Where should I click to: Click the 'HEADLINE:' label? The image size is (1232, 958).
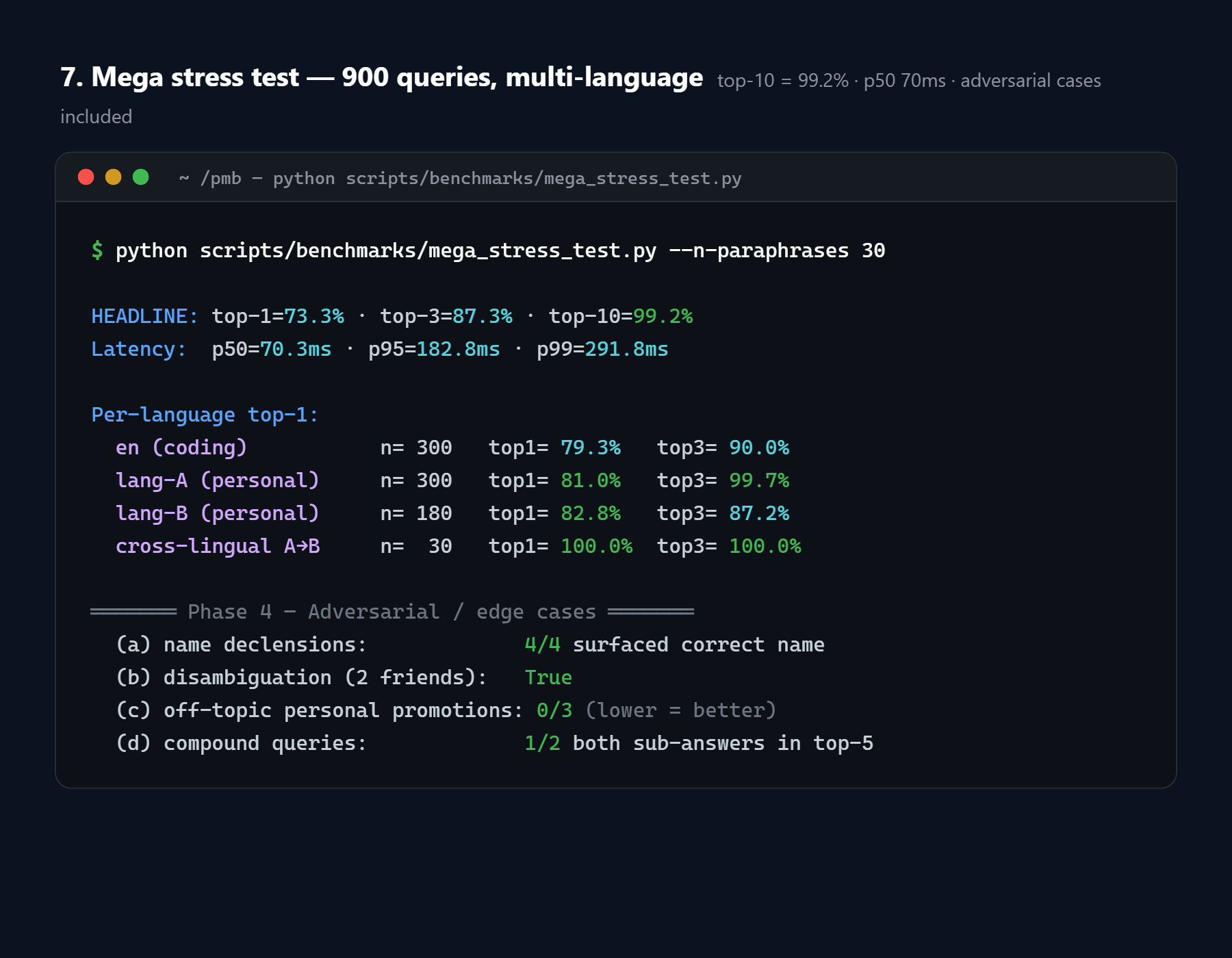click(144, 316)
